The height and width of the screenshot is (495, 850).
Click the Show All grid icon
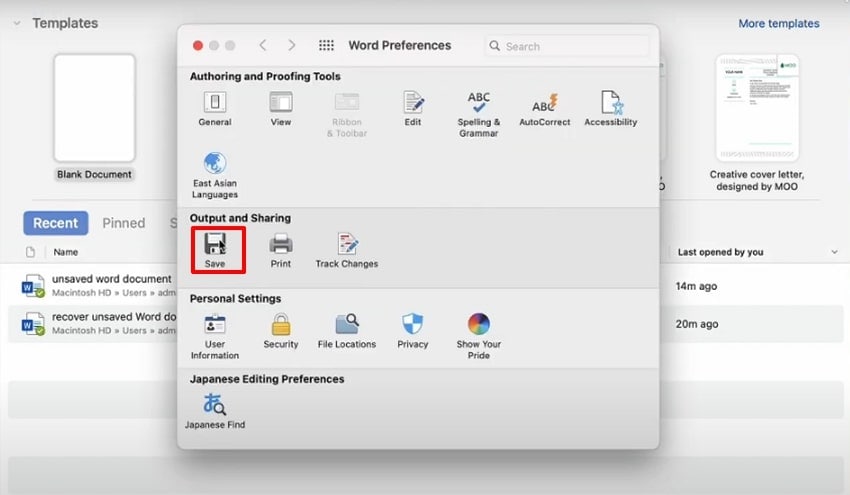point(326,46)
